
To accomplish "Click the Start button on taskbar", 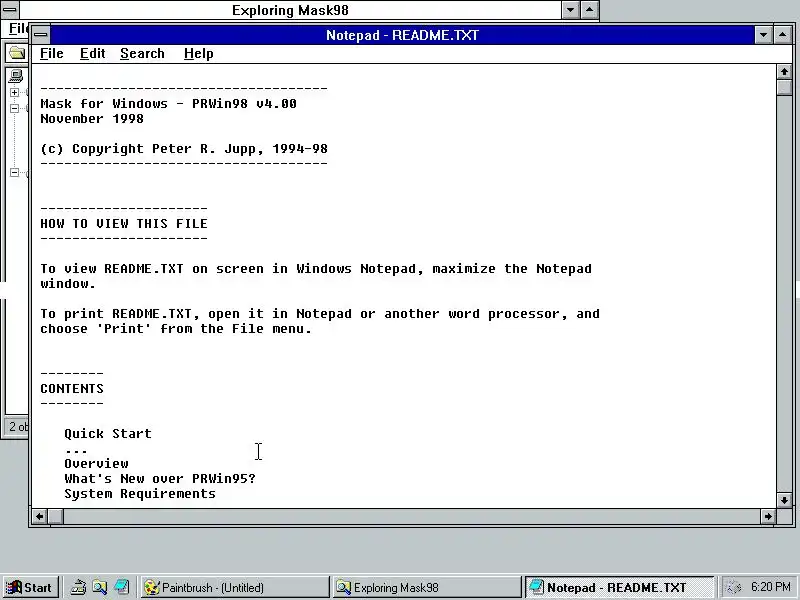I will (x=31, y=588).
